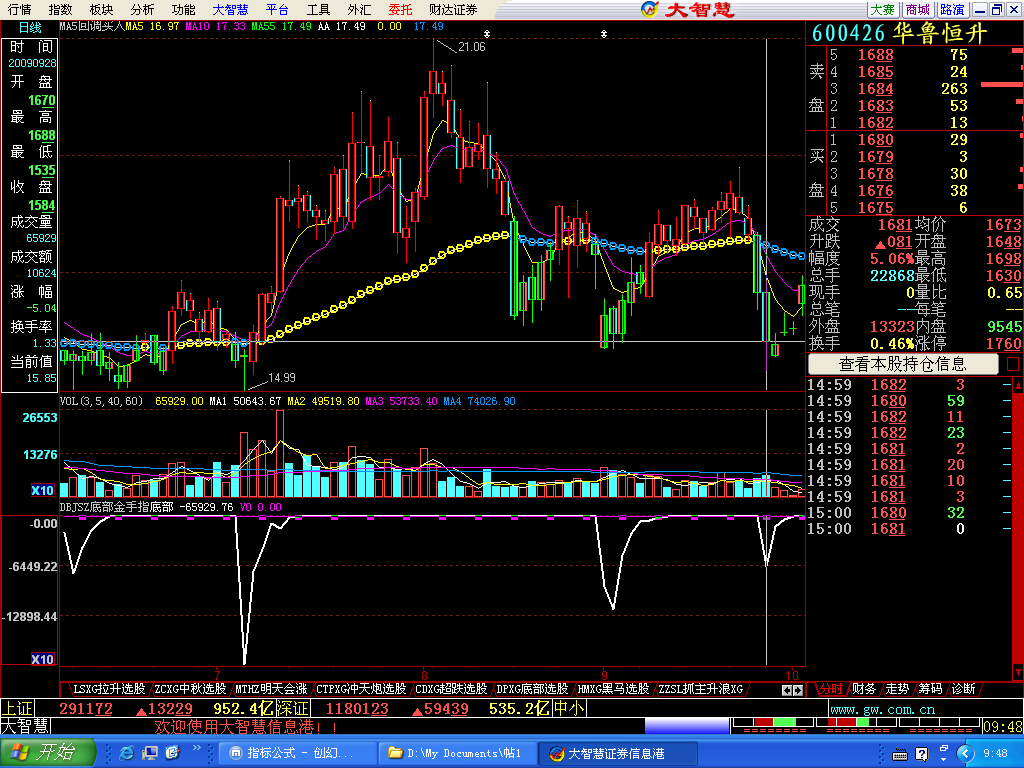Open the 行情 menu
1024x768 pixels.
pyautogui.click(x=20, y=9)
